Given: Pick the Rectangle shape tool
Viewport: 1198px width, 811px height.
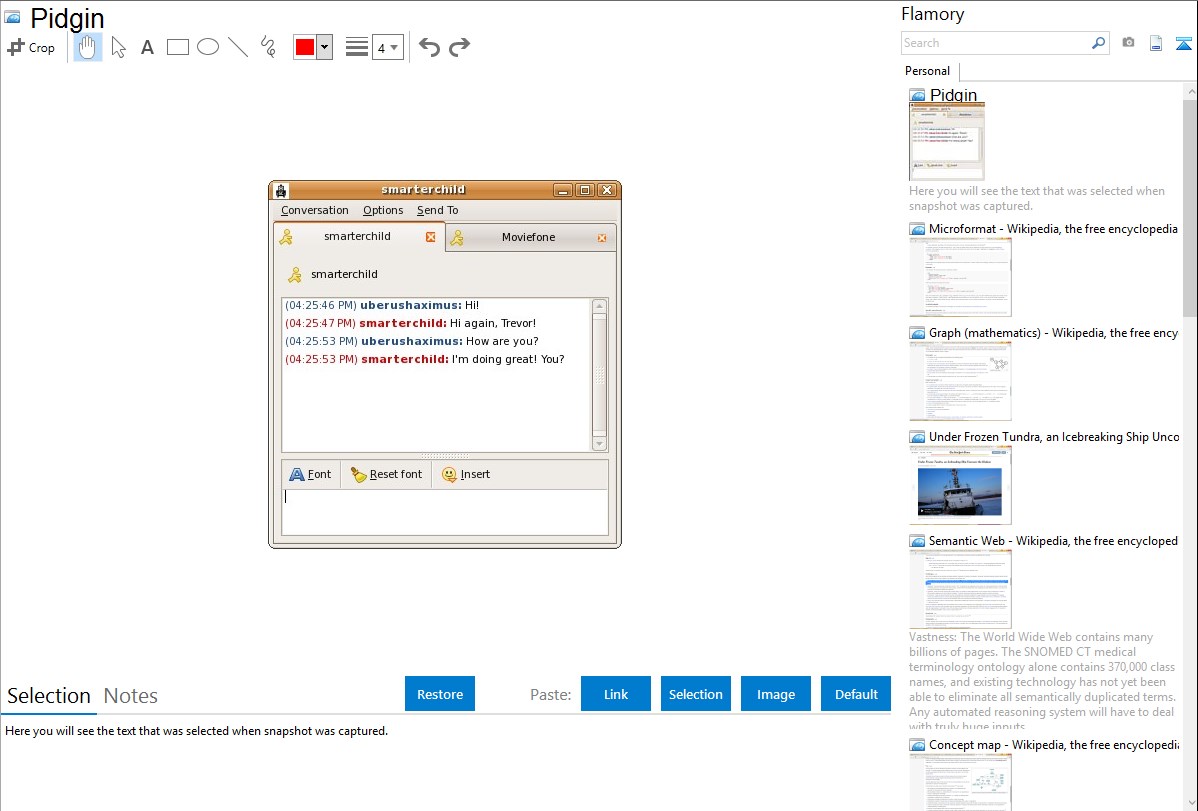Looking at the screenshot, I should [x=177, y=47].
